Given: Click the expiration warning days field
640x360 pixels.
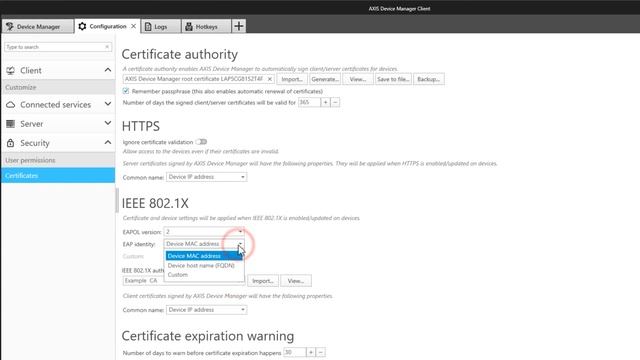Looking at the screenshot, I should tap(294, 352).
